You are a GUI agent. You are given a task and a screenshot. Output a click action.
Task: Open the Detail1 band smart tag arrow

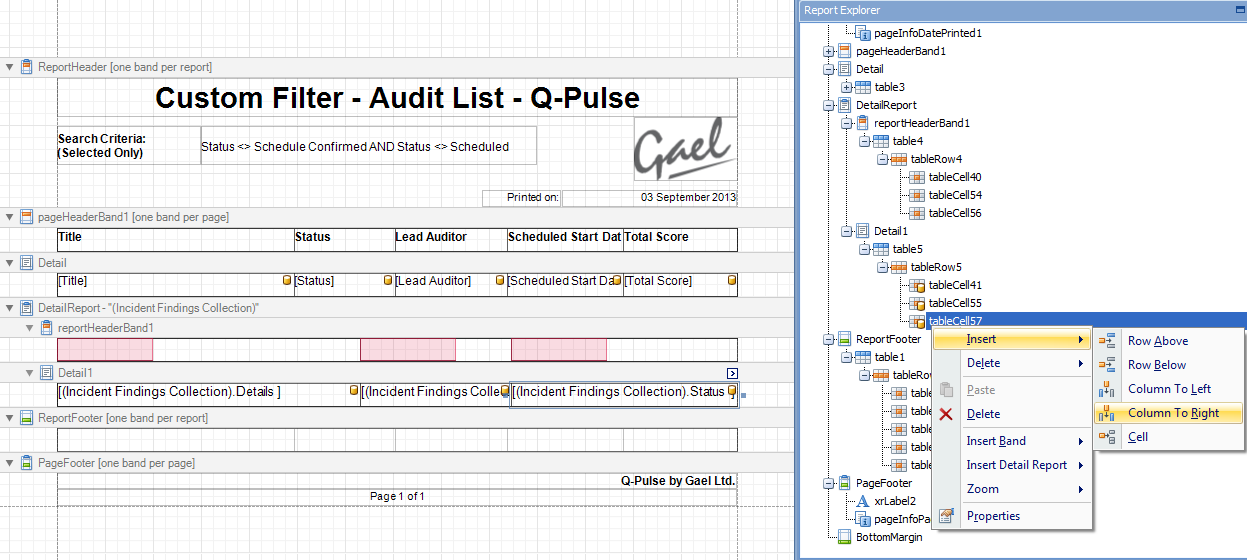732,373
